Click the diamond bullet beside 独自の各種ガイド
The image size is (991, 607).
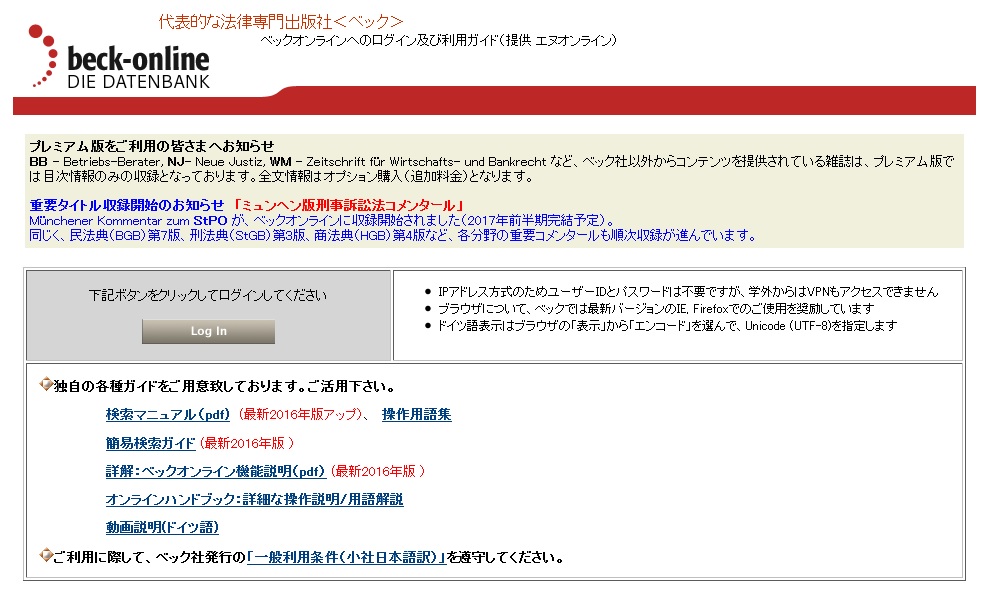(46, 384)
